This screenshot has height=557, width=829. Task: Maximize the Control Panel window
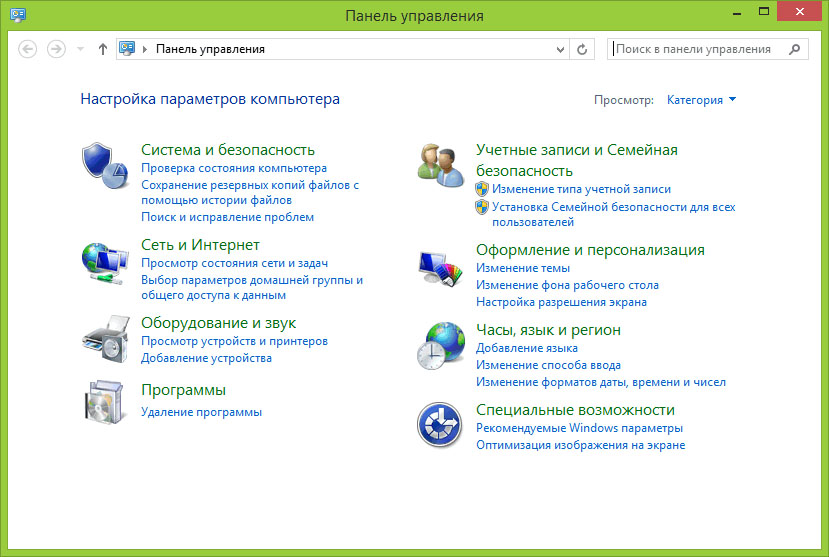click(763, 12)
